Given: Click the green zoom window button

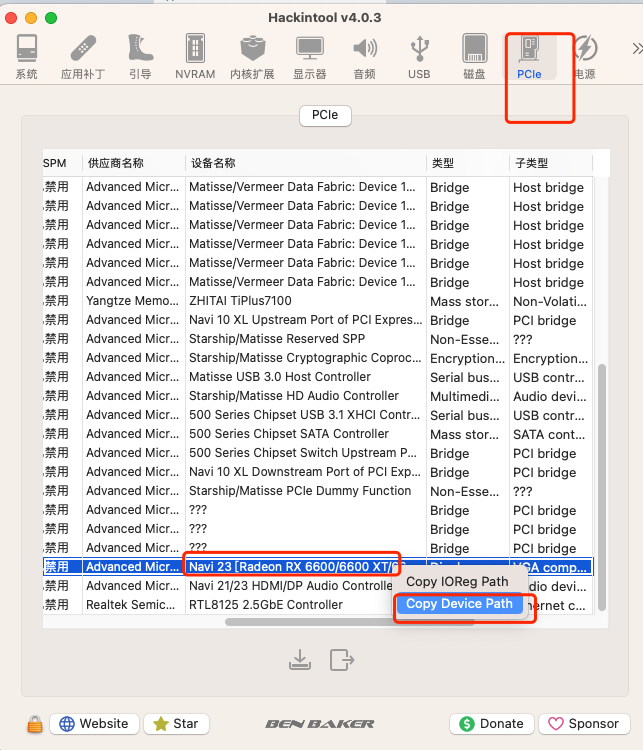Looking at the screenshot, I should [51, 18].
